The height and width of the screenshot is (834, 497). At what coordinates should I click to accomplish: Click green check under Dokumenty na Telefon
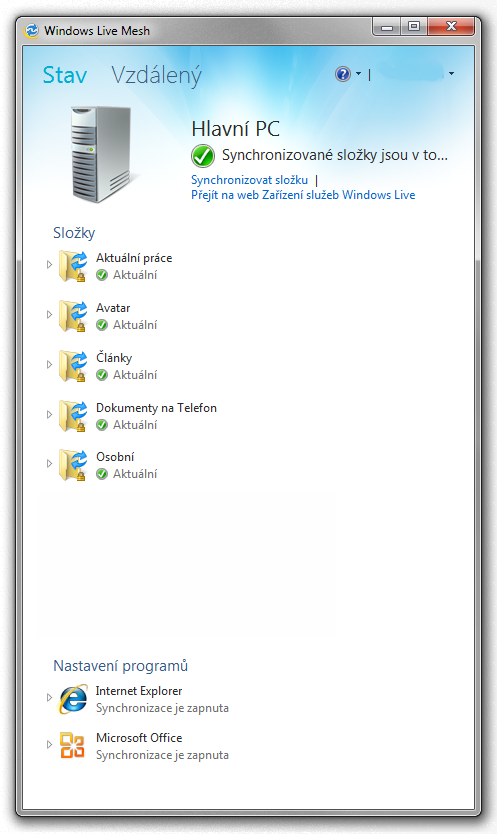[x=102, y=425]
